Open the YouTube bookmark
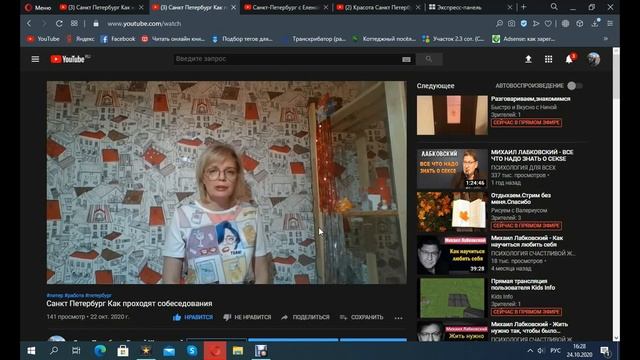 tap(43, 39)
